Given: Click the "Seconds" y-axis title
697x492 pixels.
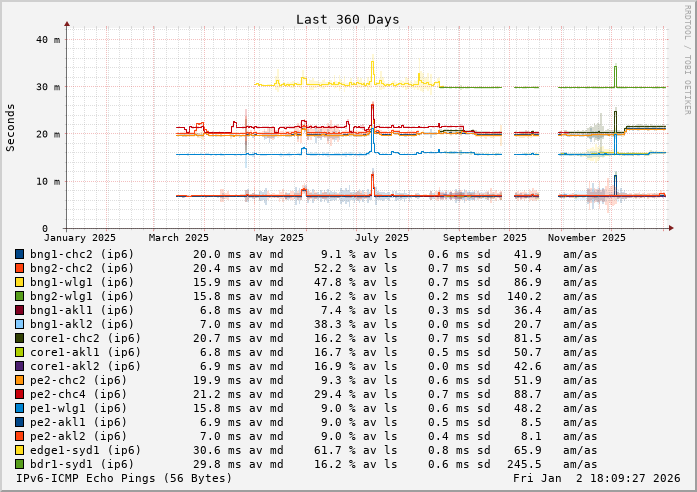Looking at the screenshot, I should click(x=11, y=127).
